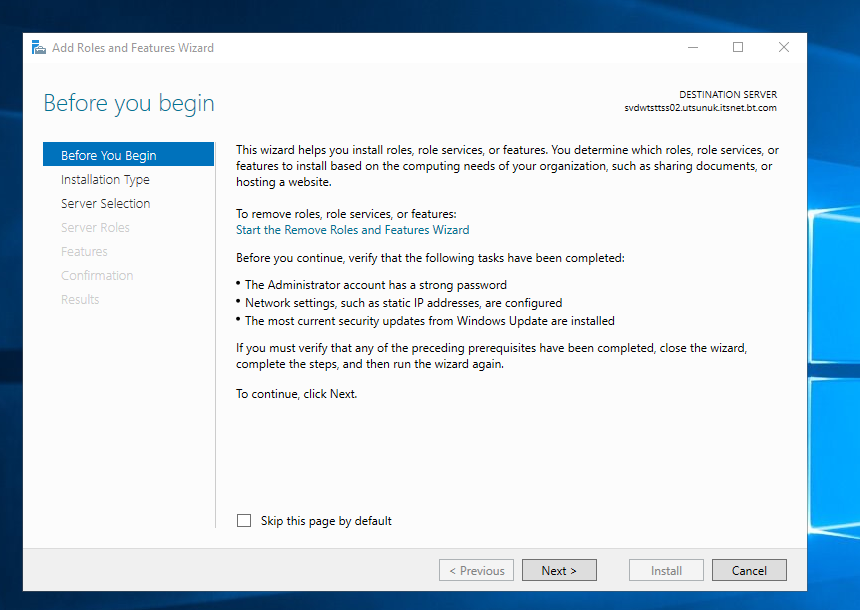Click the Next button
Screen dimensions: 860x610
[559, 571]
